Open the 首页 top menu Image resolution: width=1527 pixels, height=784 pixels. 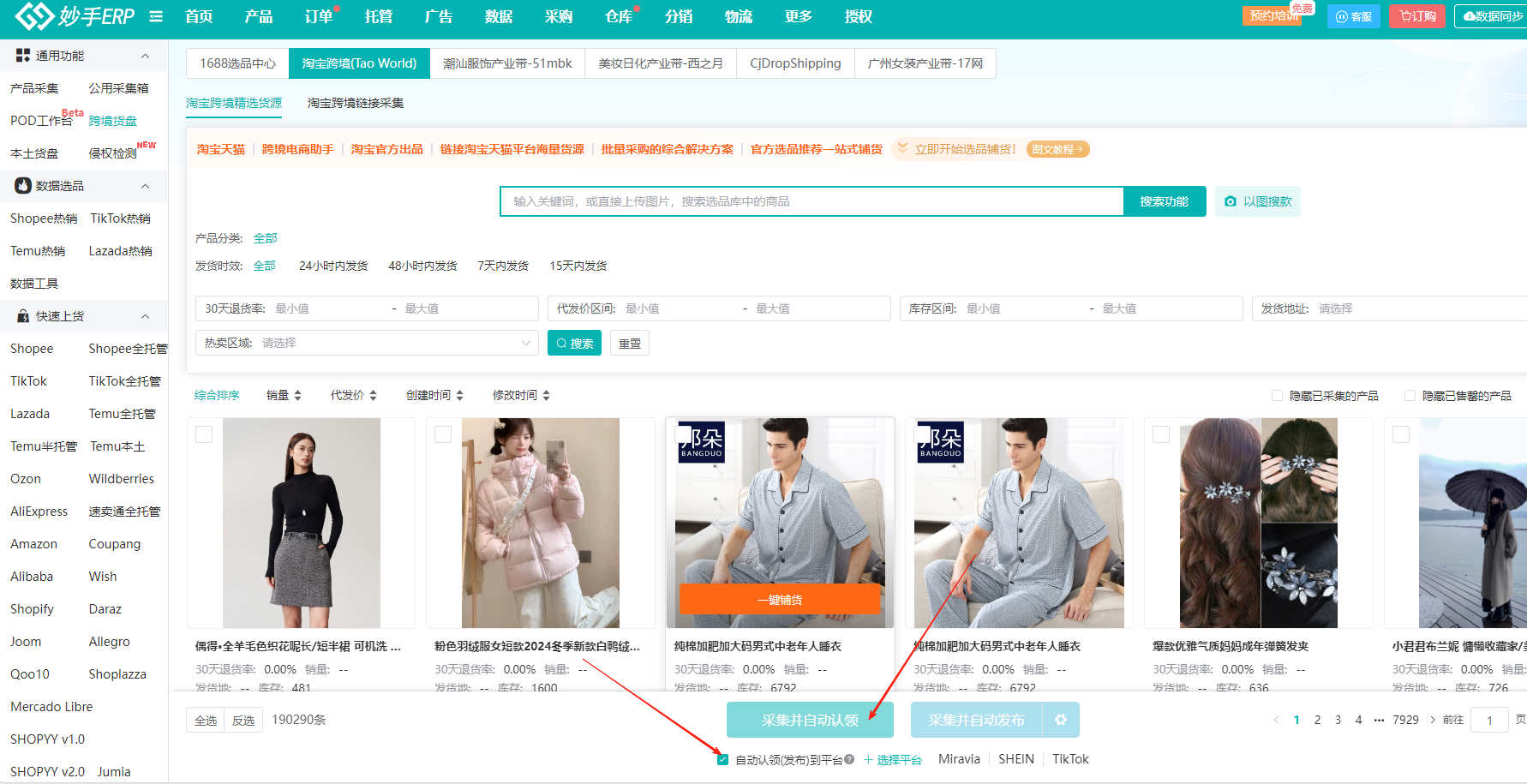click(x=199, y=16)
